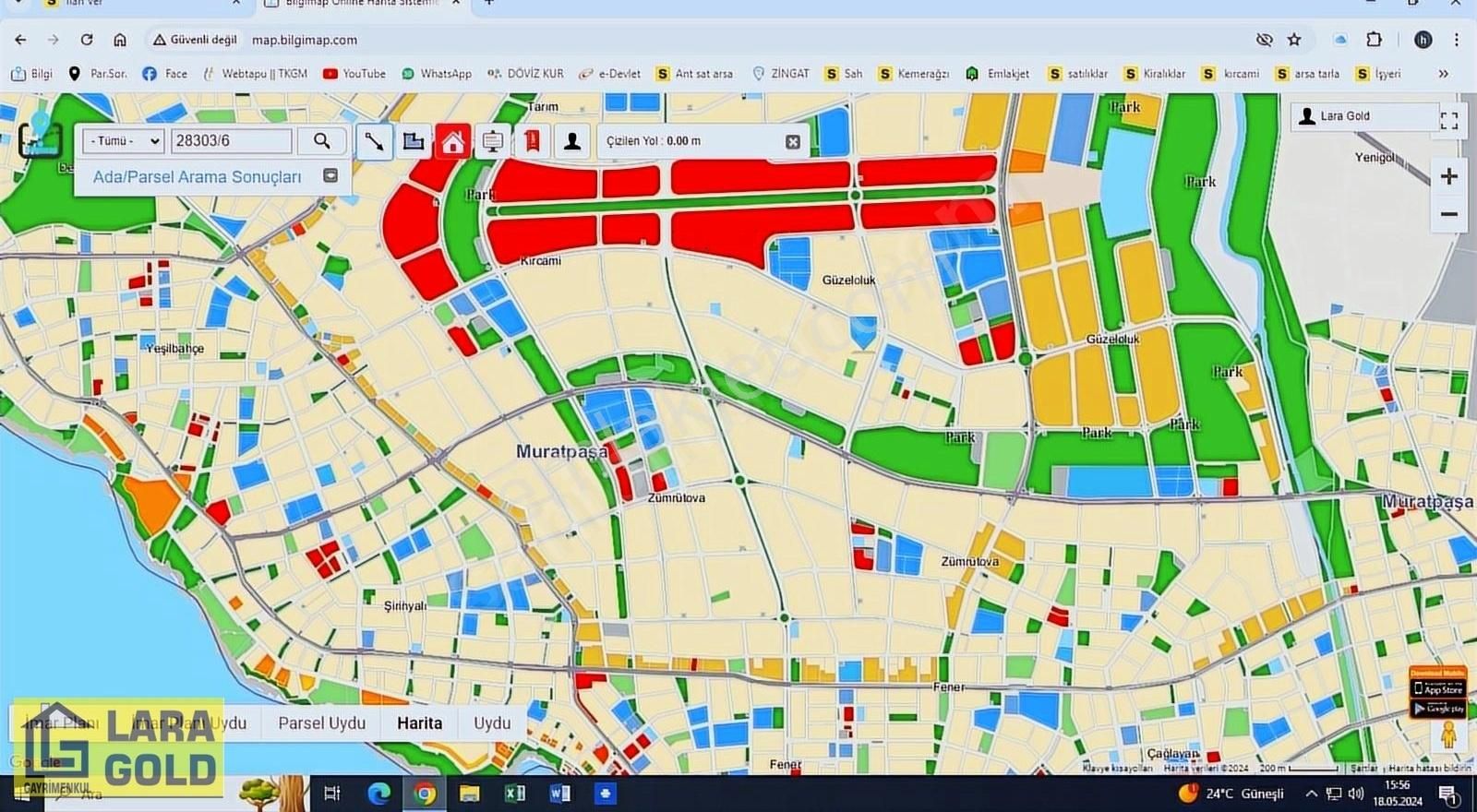Viewport: 1477px width, 812px height.
Task: Click the Street View pegman icon
Action: pos(1448,734)
